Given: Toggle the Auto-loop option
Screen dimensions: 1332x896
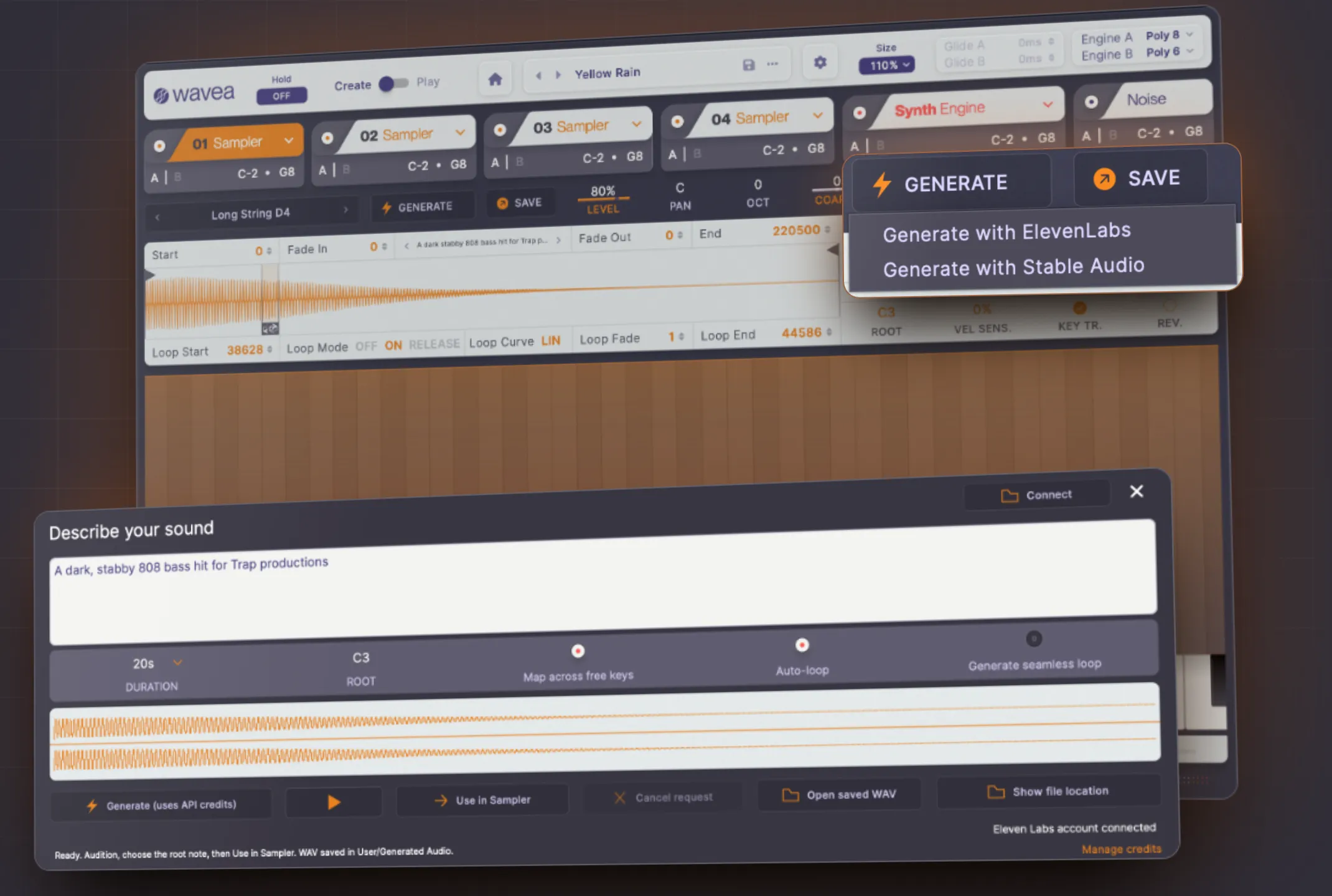Looking at the screenshot, I should (x=802, y=645).
